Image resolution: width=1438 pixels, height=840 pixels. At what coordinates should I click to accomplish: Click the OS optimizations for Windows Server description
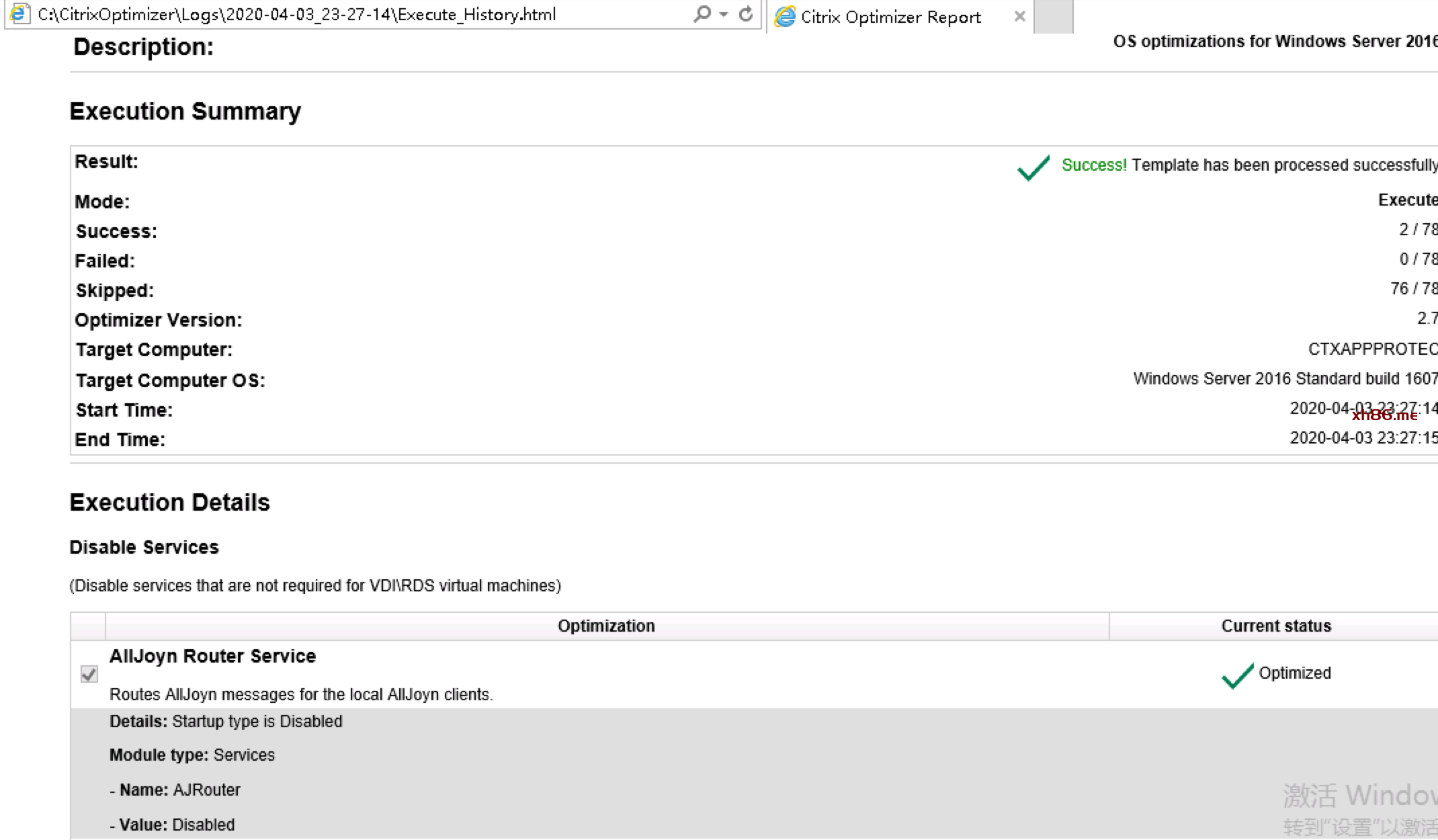click(x=1275, y=41)
